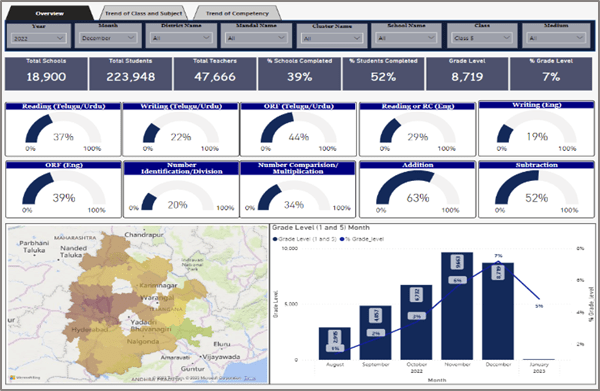Click the Vijayawada label on the map
This screenshot has width=600, height=391.
(x=221, y=357)
